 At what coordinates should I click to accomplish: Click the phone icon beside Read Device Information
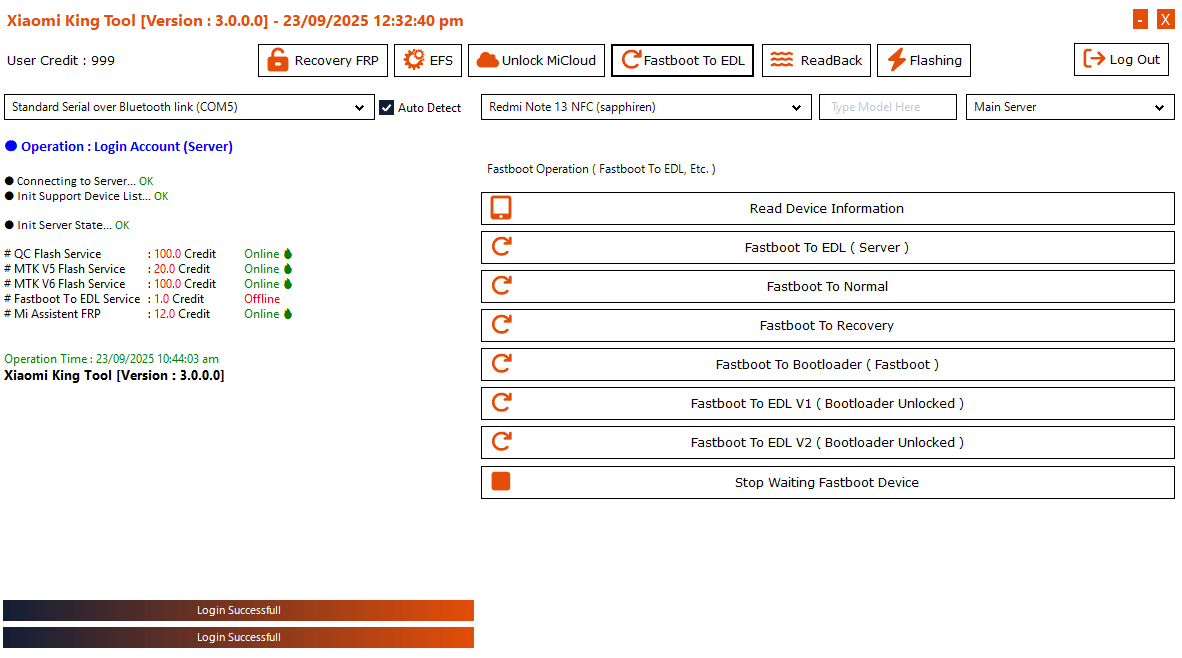501,207
